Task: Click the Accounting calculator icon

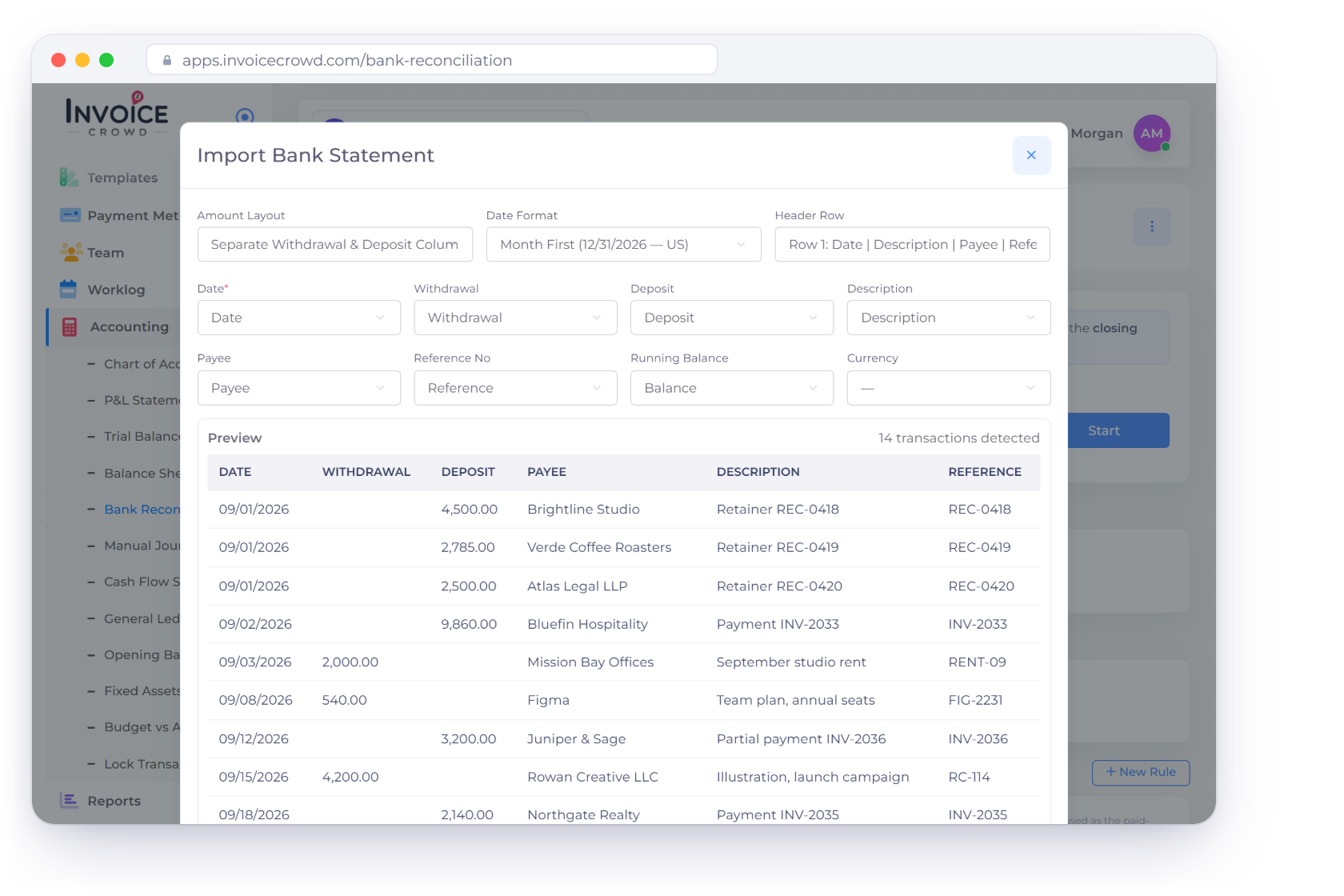Action: (x=70, y=326)
